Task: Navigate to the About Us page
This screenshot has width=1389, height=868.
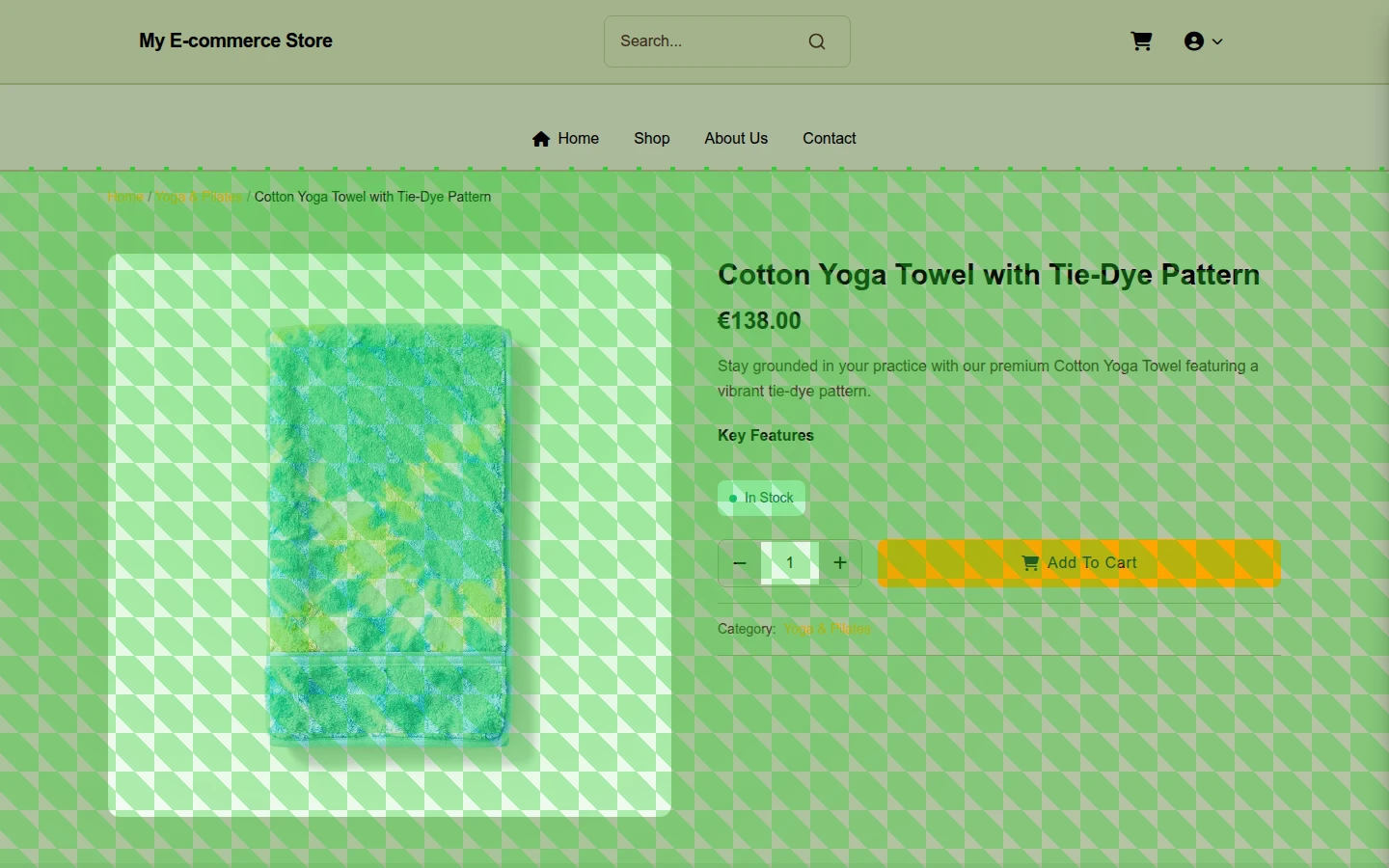Action: pyautogui.click(x=736, y=138)
